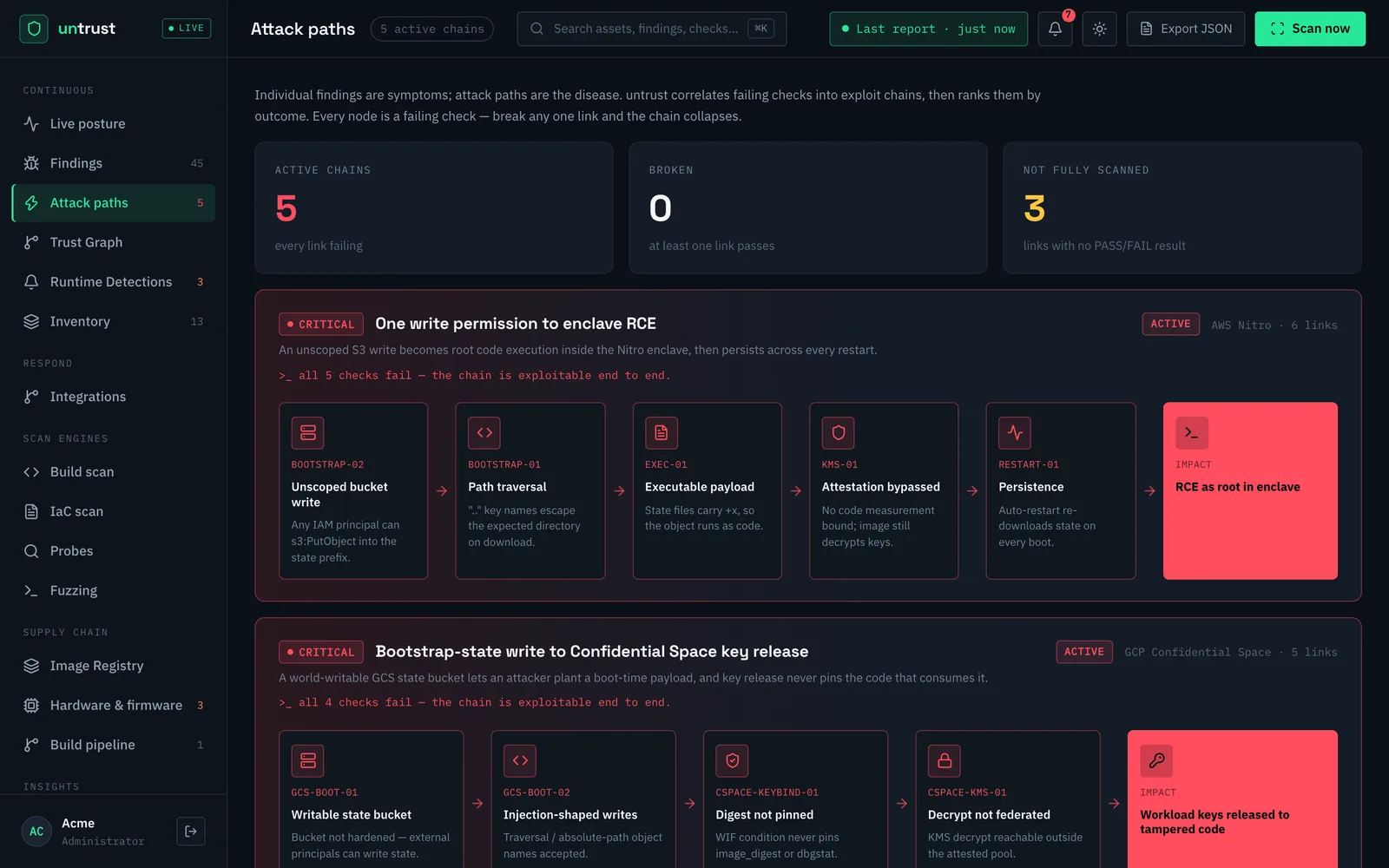1389x868 pixels.
Task: Open Build pipeline section
Action: [114, 745]
